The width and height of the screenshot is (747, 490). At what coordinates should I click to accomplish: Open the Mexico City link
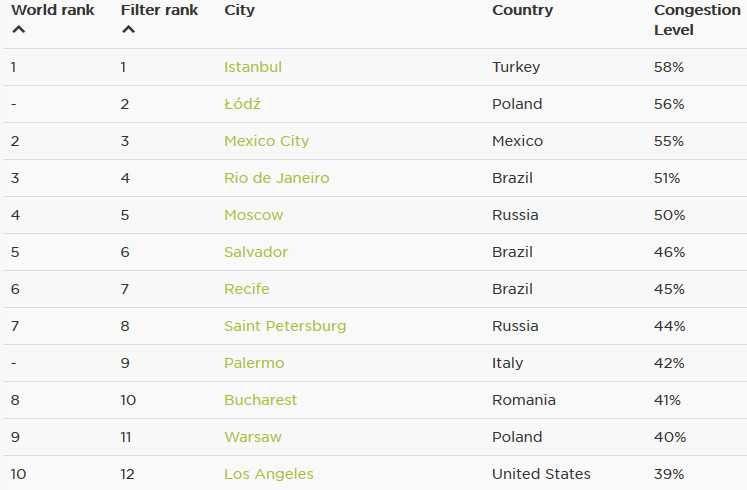point(266,141)
